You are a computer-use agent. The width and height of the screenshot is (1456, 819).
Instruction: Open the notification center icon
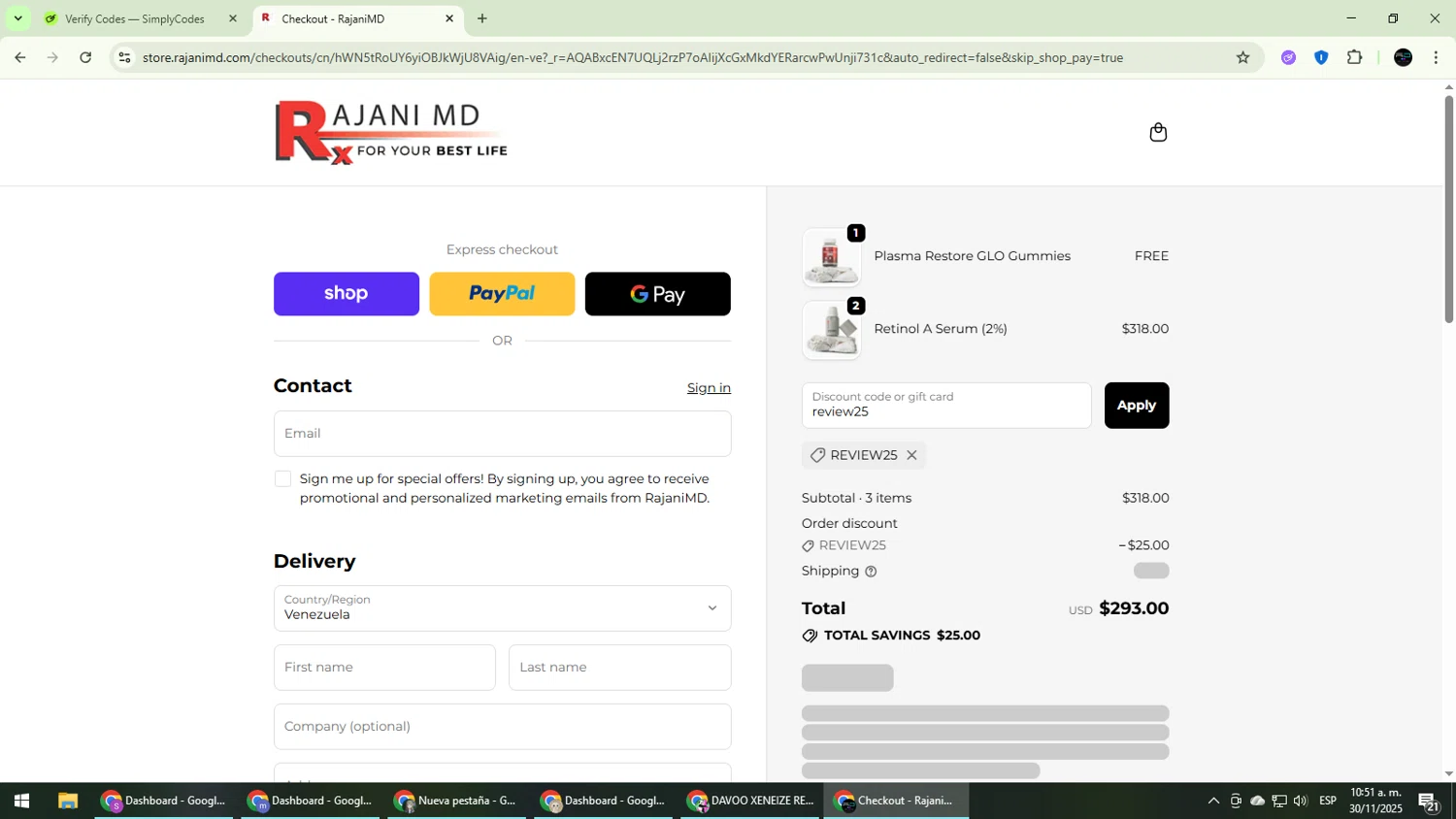[x=1429, y=802]
